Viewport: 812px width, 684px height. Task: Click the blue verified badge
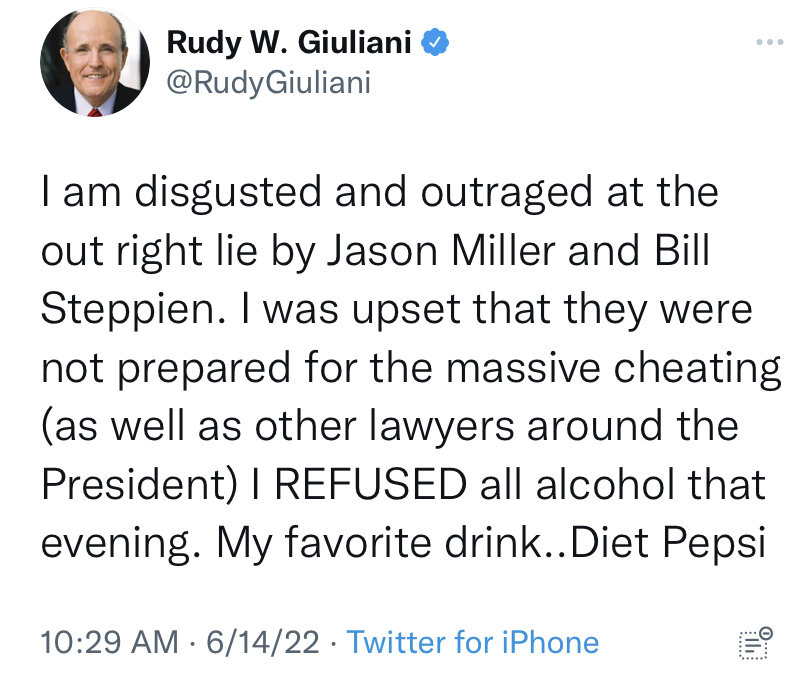pos(432,42)
